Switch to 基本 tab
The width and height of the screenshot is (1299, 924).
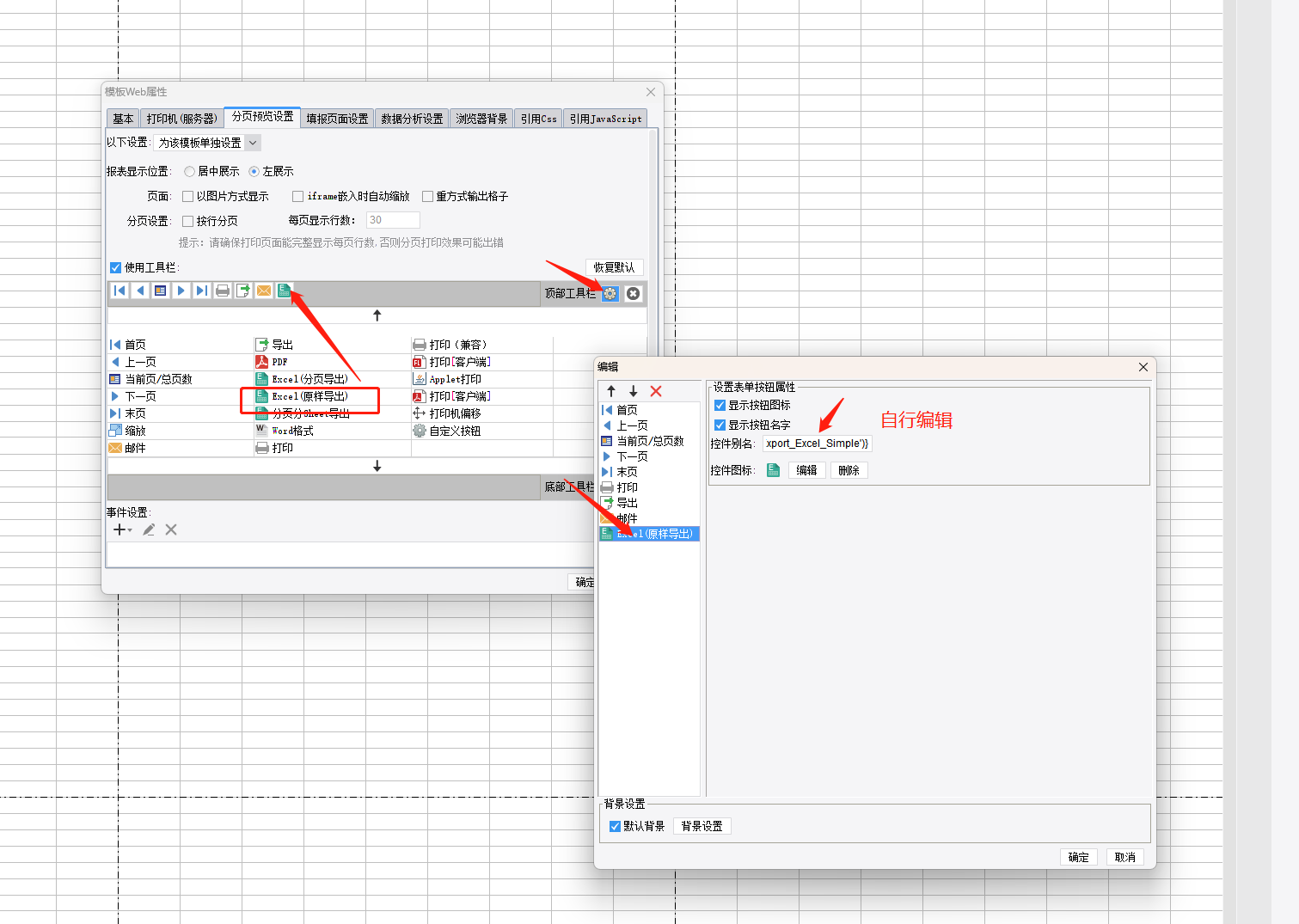pyautogui.click(x=123, y=119)
